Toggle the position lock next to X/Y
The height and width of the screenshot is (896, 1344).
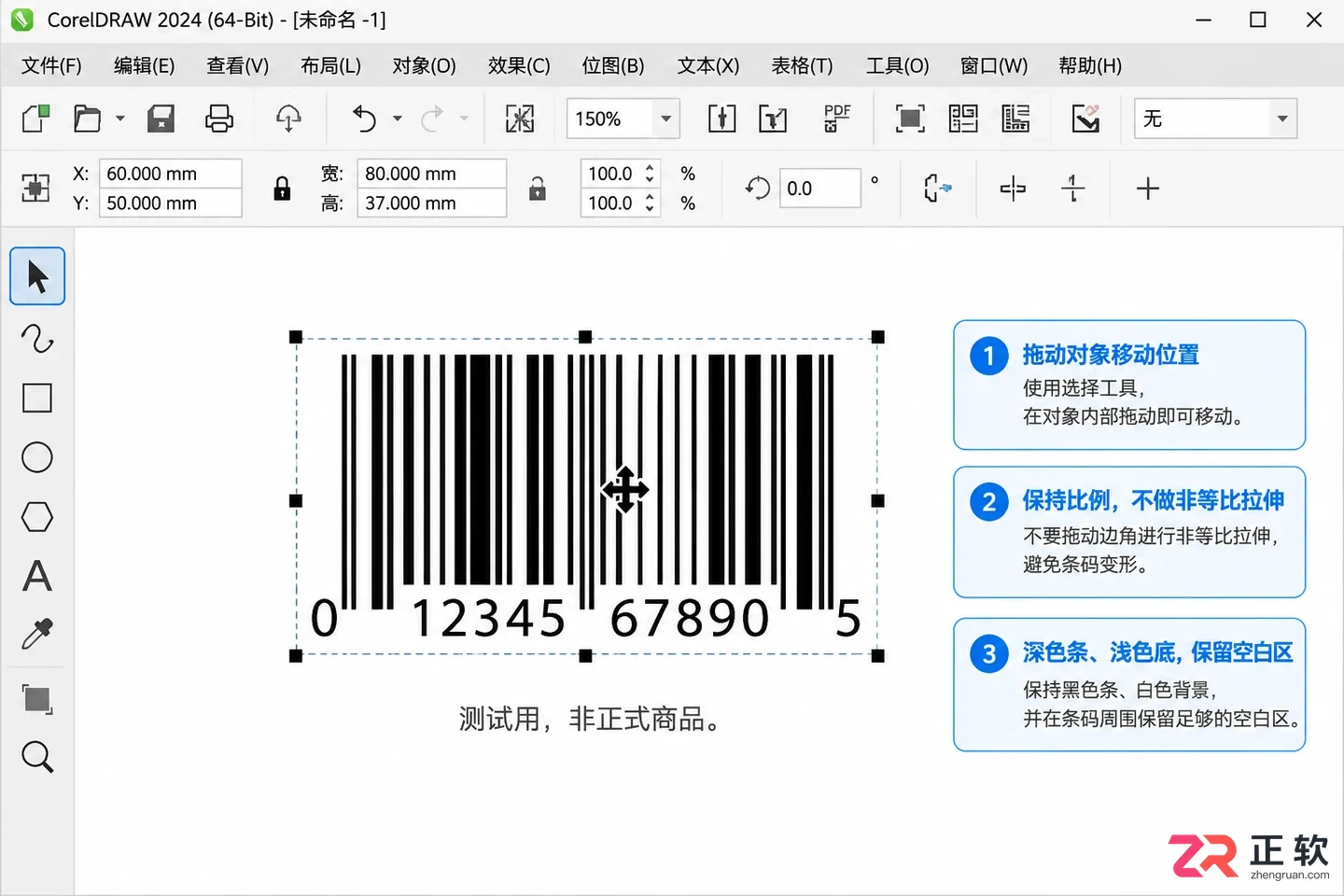click(282, 189)
